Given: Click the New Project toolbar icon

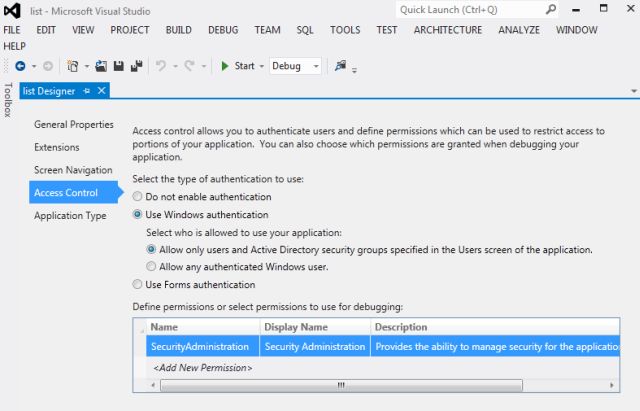Looking at the screenshot, I should coord(71,66).
